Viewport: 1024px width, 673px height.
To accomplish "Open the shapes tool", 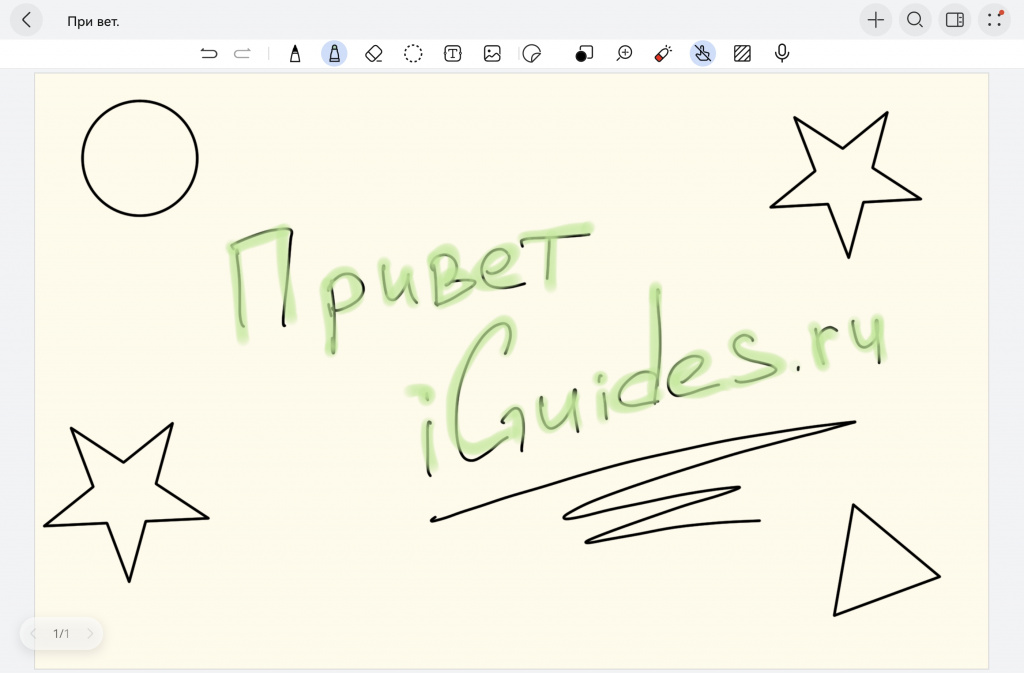I will [x=584, y=54].
